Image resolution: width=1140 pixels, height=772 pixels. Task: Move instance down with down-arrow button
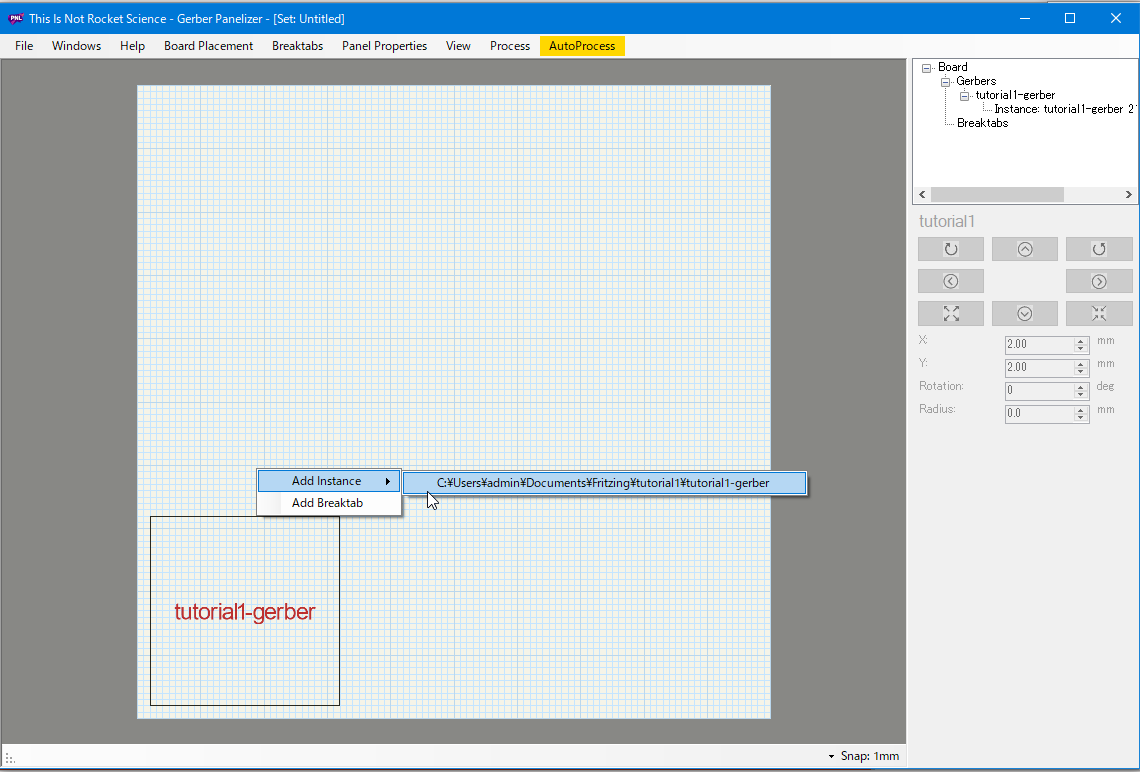(1024, 313)
